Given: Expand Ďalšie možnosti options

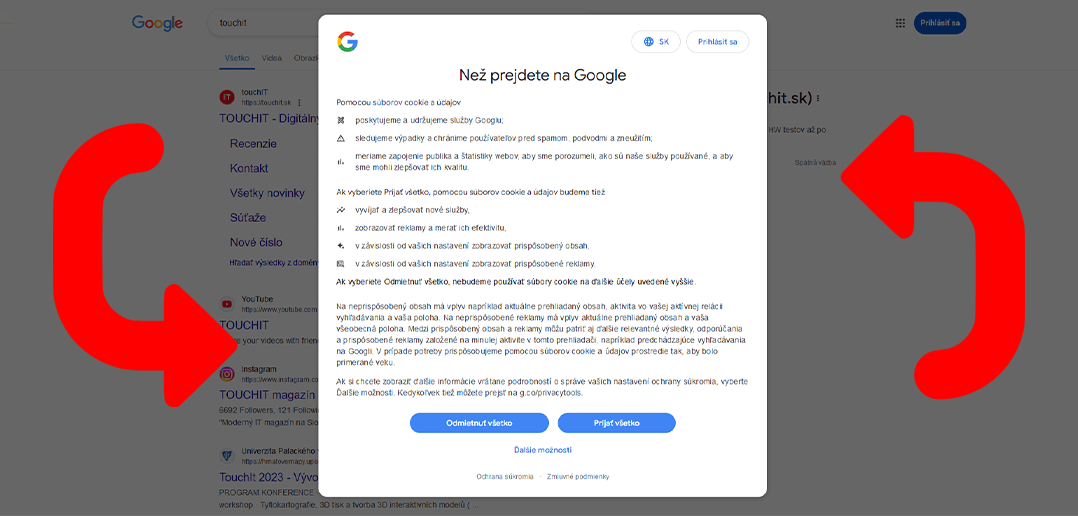Looking at the screenshot, I should click(x=543, y=450).
